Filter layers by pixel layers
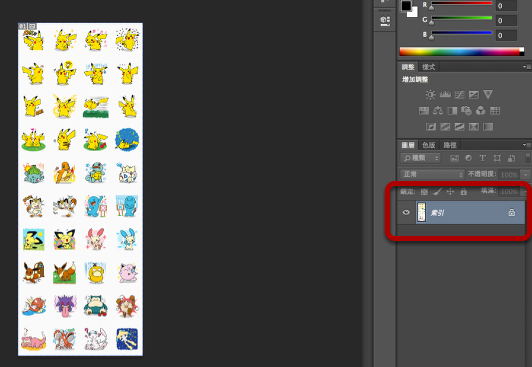The width and height of the screenshot is (532, 367). (x=454, y=158)
